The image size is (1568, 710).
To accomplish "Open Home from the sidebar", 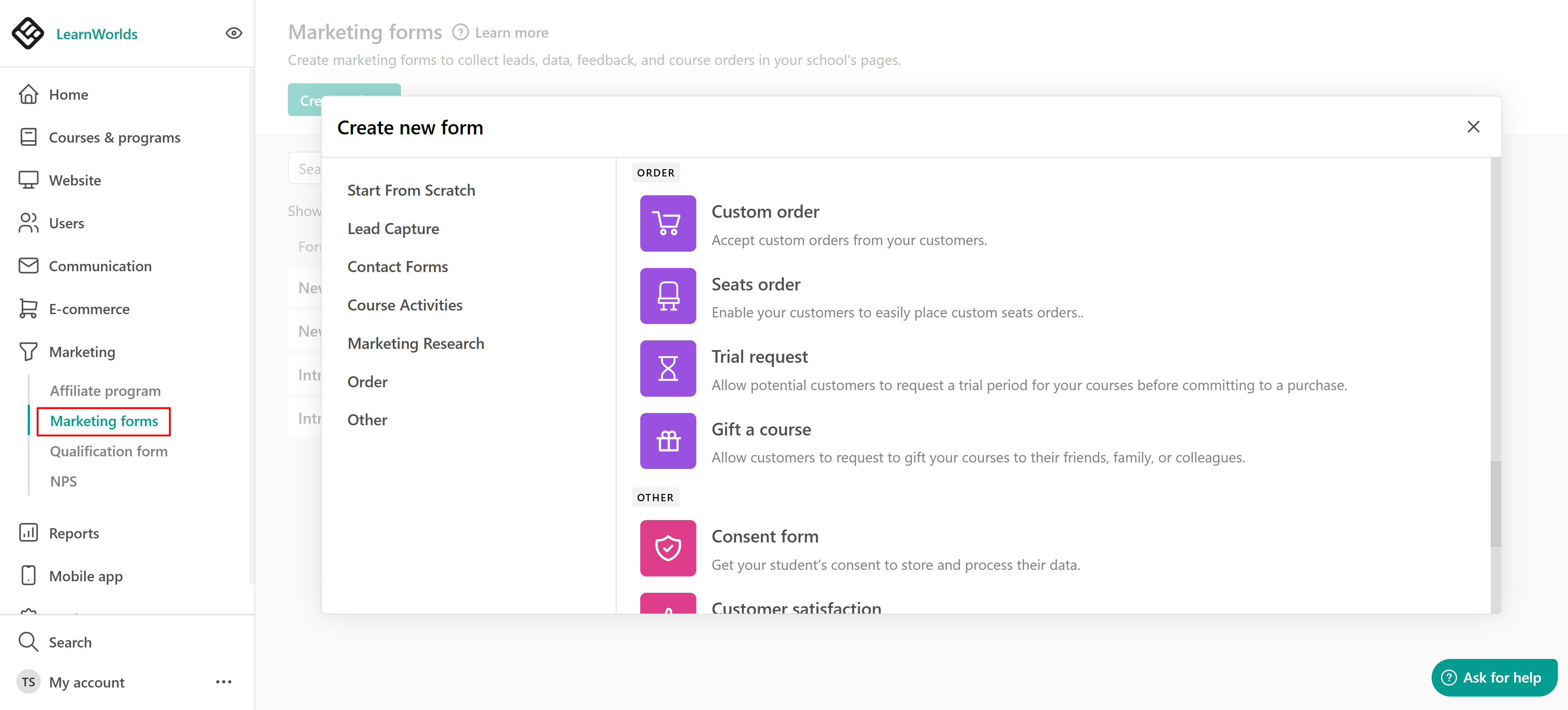I will click(68, 94).
